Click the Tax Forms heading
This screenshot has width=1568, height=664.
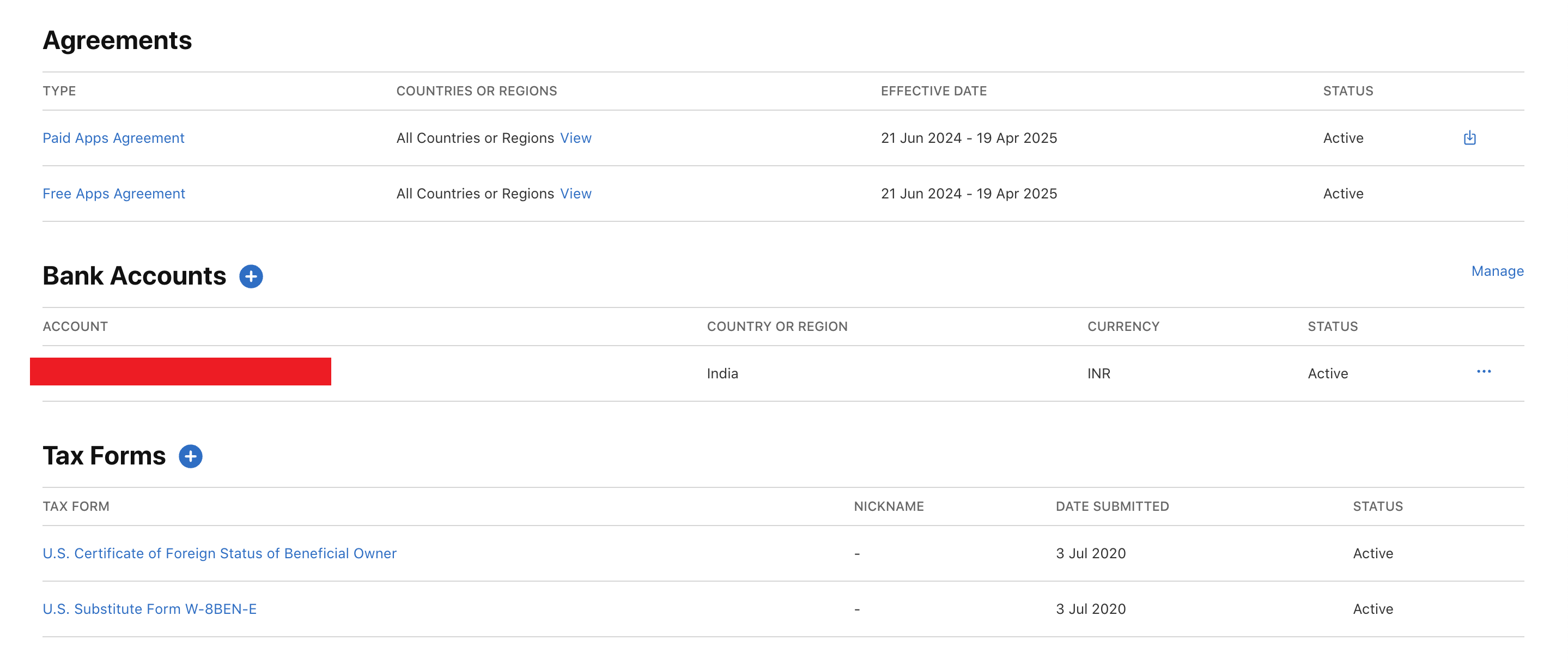click(104, 456)
